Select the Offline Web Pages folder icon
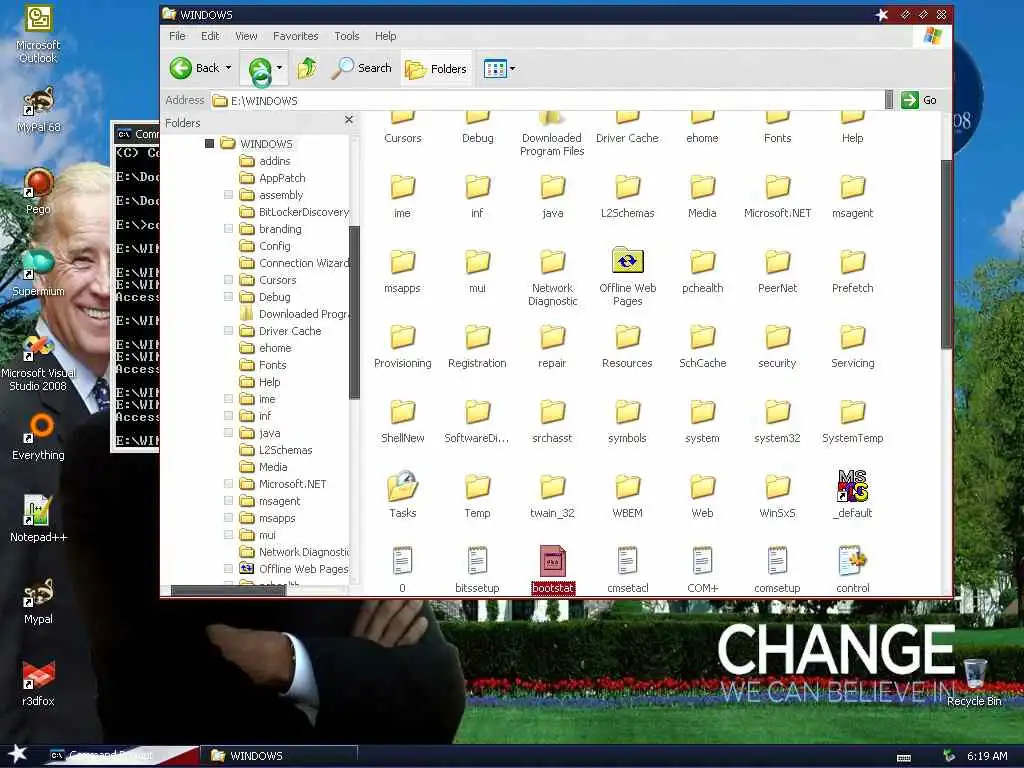1024x768 pixels. (627, 261)
